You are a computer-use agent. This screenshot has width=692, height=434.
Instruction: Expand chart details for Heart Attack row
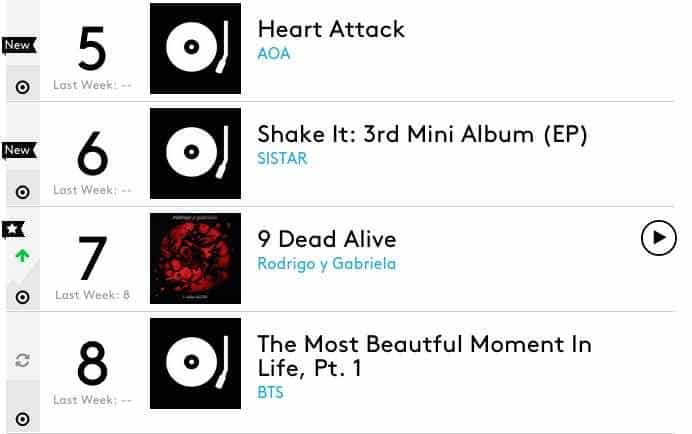(x=22, y=87)
